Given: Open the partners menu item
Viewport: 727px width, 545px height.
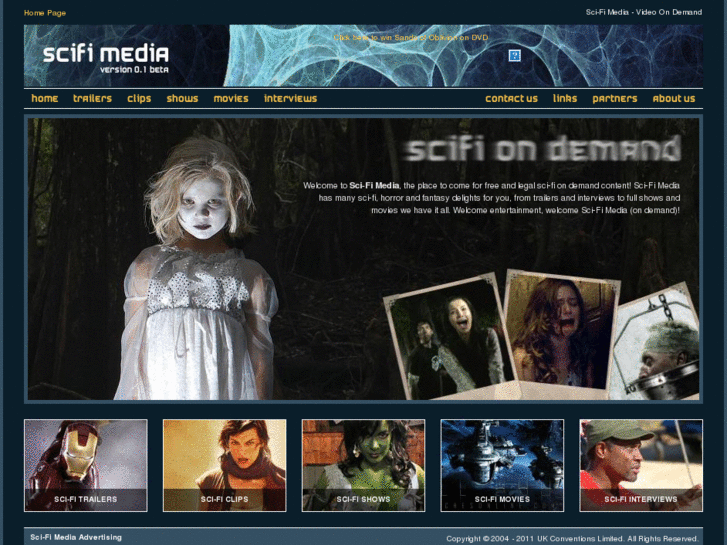Looking at the screenshot, I should (x=615, y=98).
